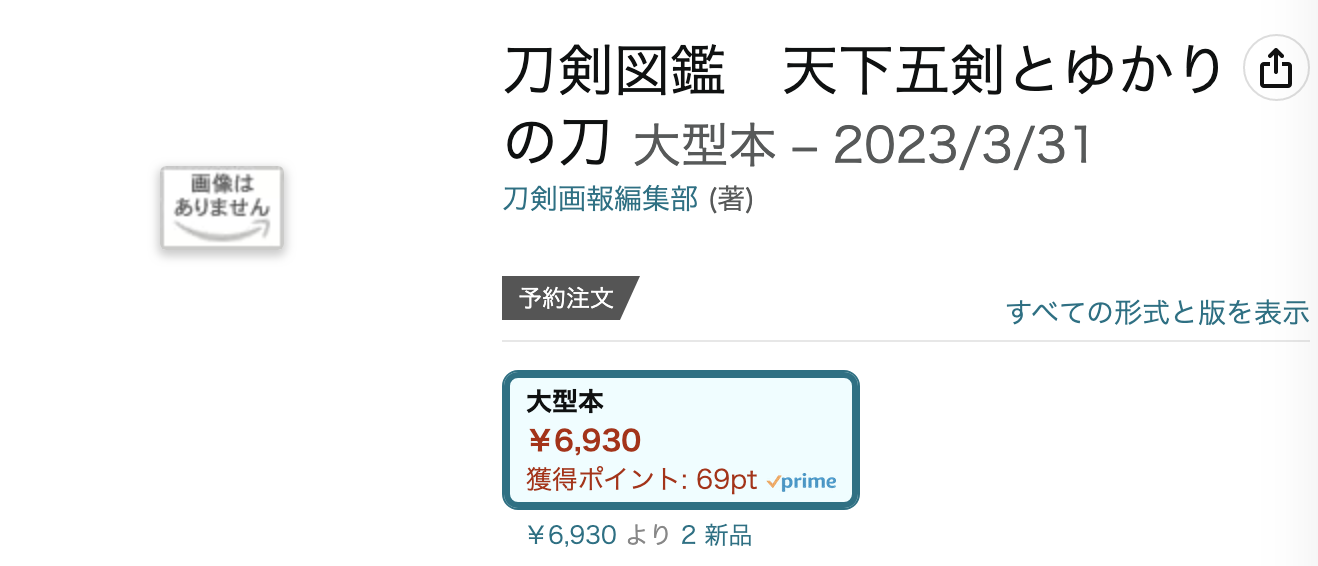Select the 大型本 format option box
Image resolution: width=1318 pixels, height=566 pixels.
click(681, 440)
